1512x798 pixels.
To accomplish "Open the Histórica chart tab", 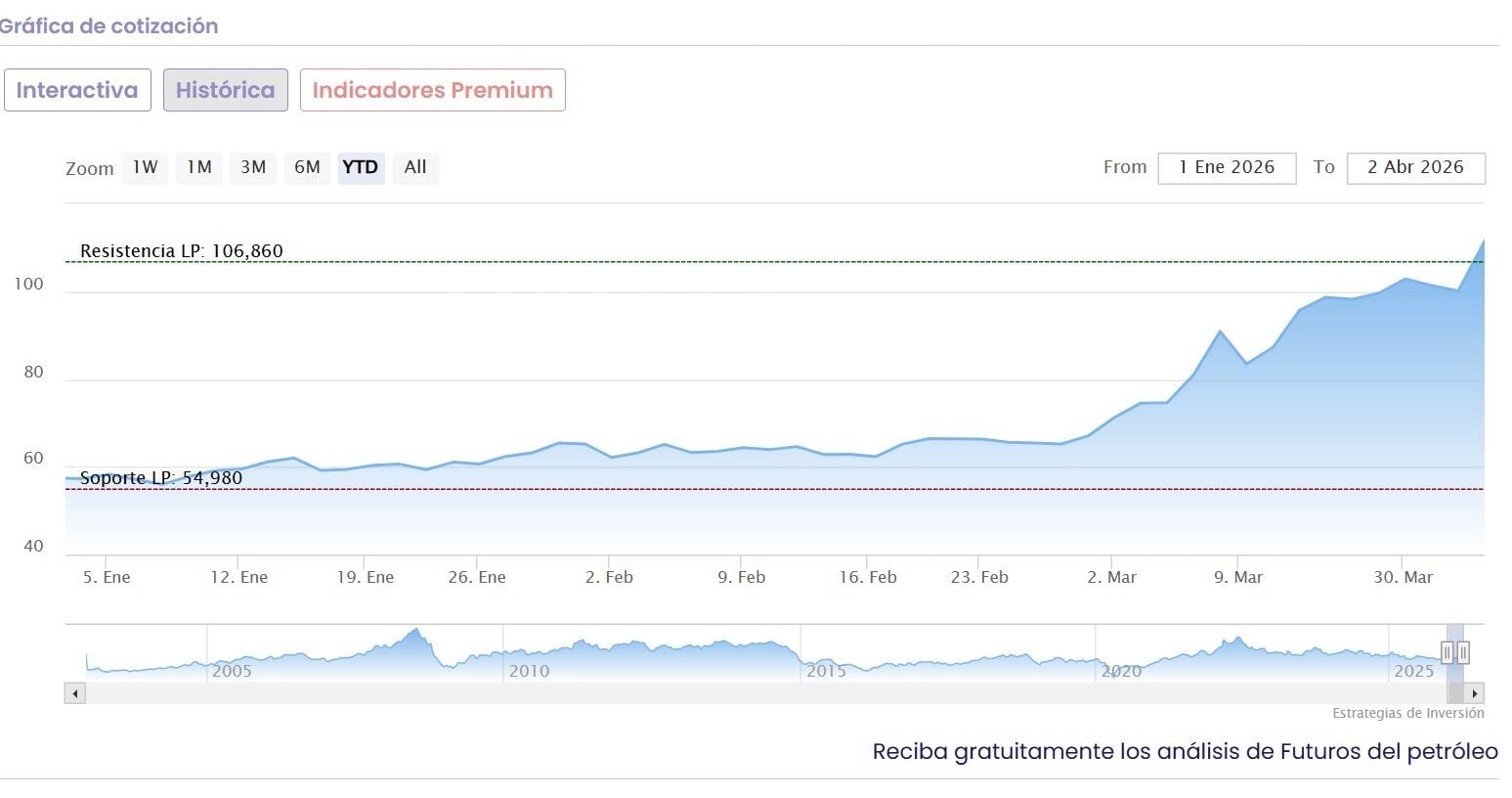I will tap(225, 90).
